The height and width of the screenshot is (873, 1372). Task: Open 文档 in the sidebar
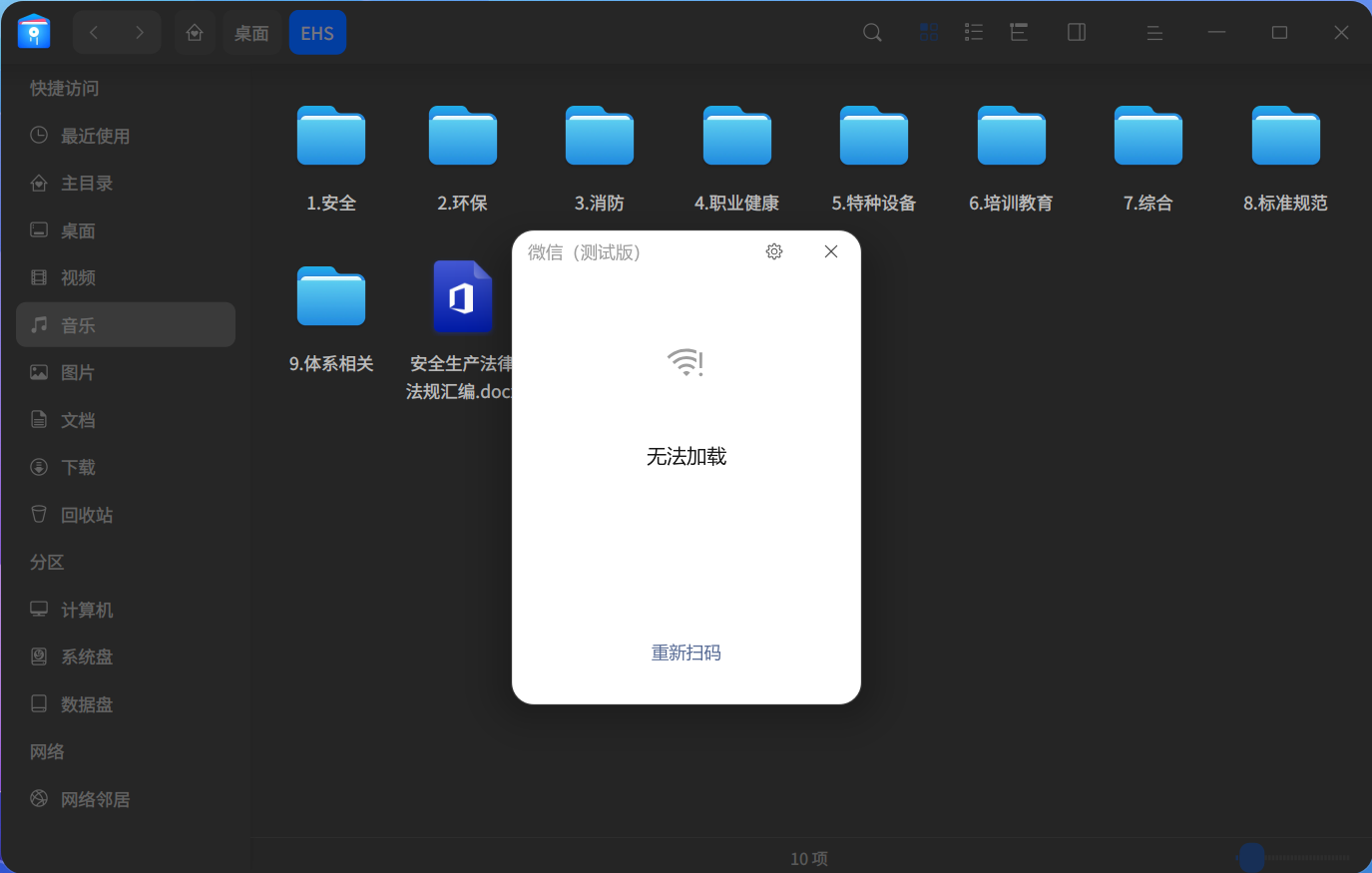click(x=126, y=420)
